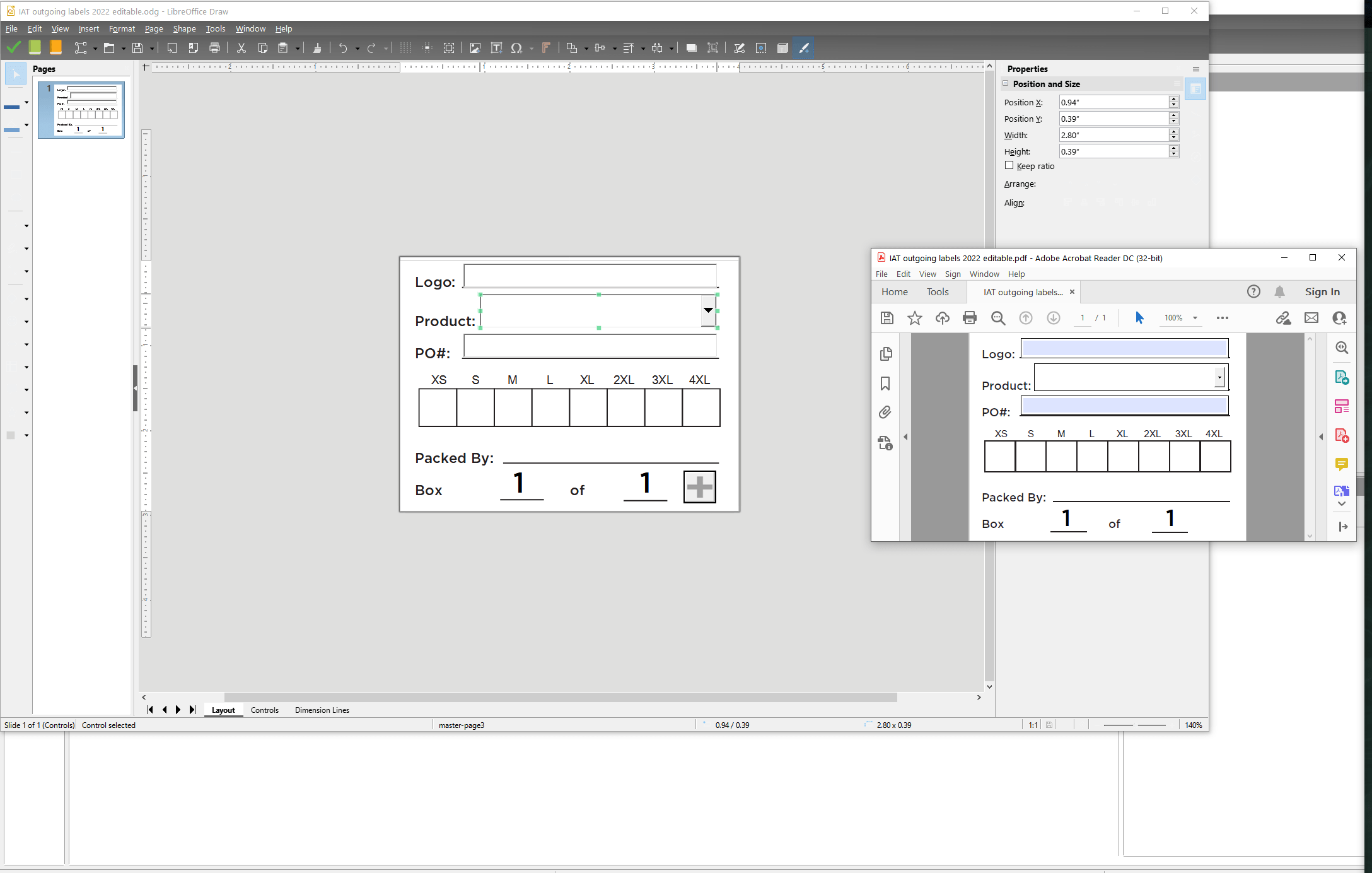1372x873 pixels.
Task: Click the Cut icon in the toolbar
Action: coord(241,48)
